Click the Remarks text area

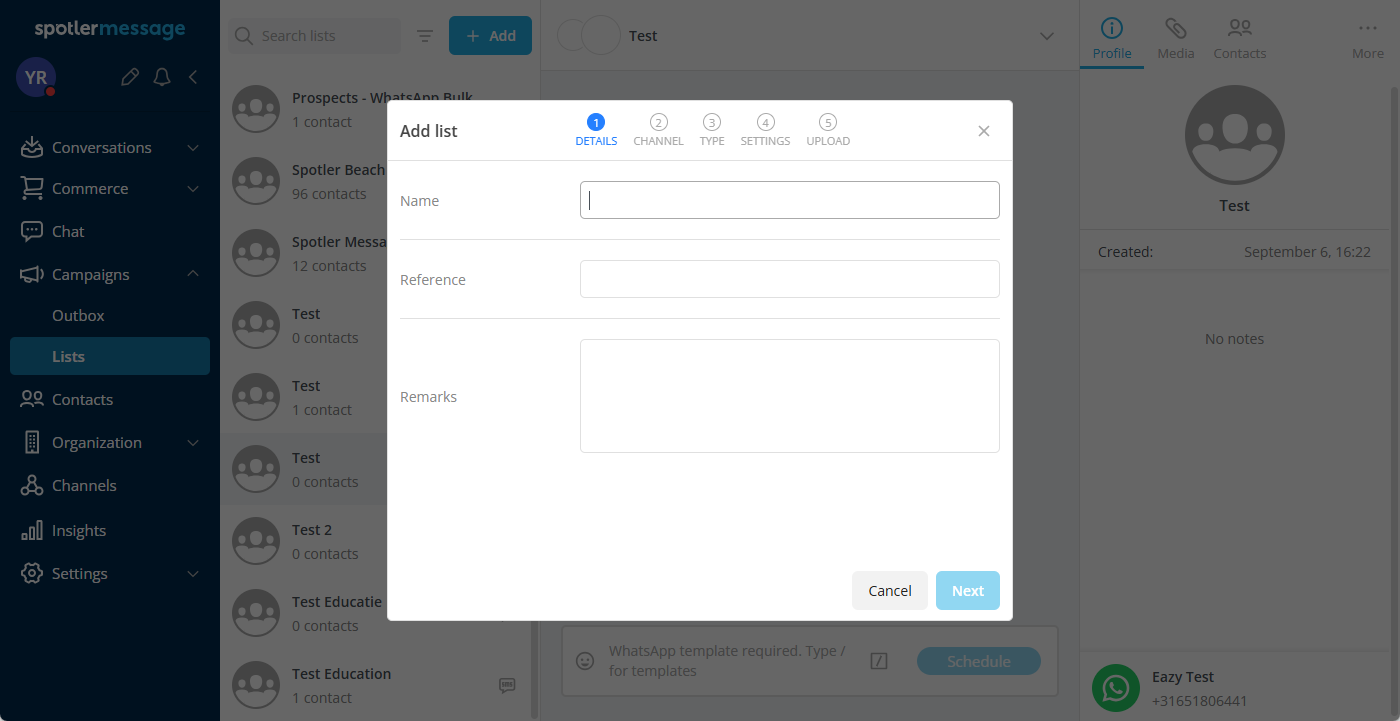(x=789, y=396)
